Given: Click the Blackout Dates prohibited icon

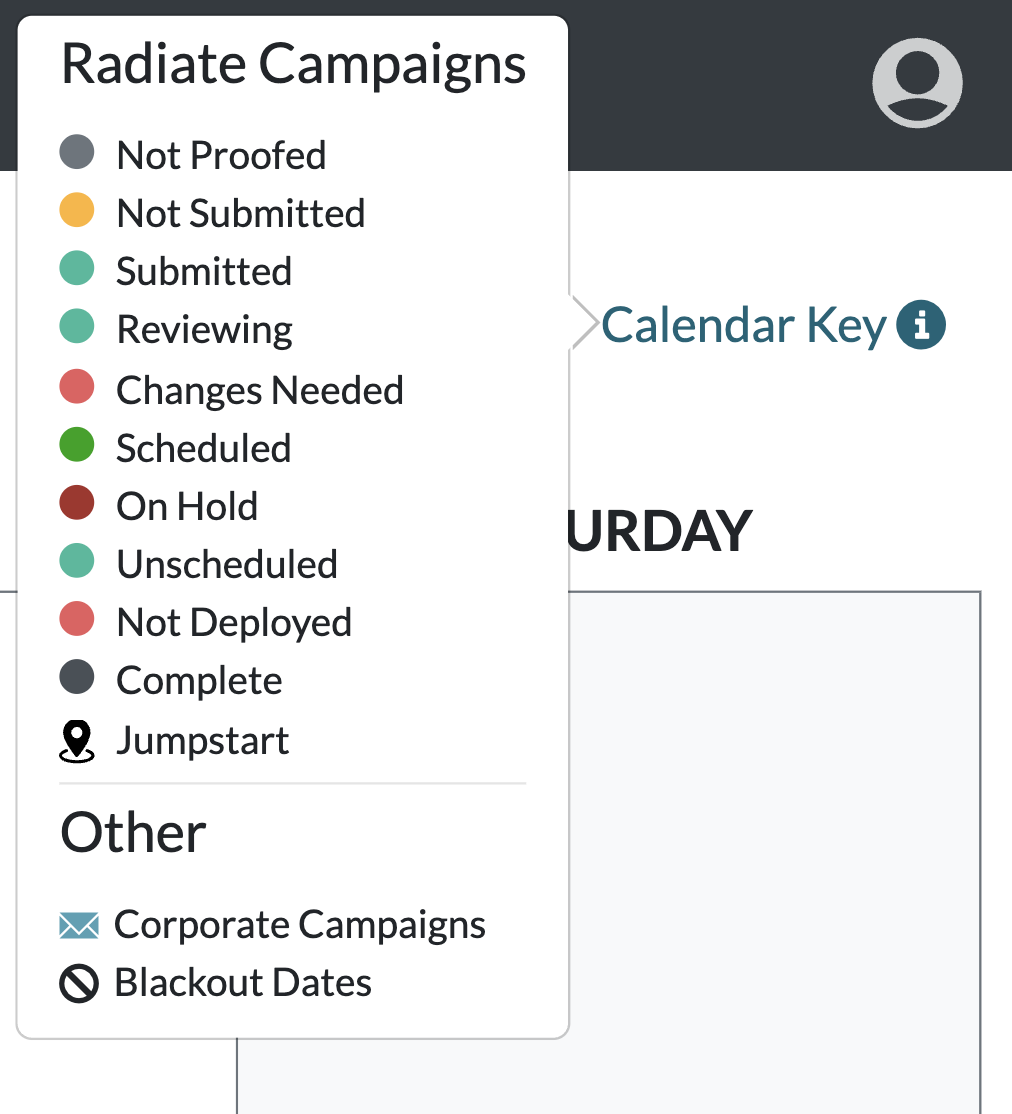Looking at the screenshot, I should (x=79, y=983).
